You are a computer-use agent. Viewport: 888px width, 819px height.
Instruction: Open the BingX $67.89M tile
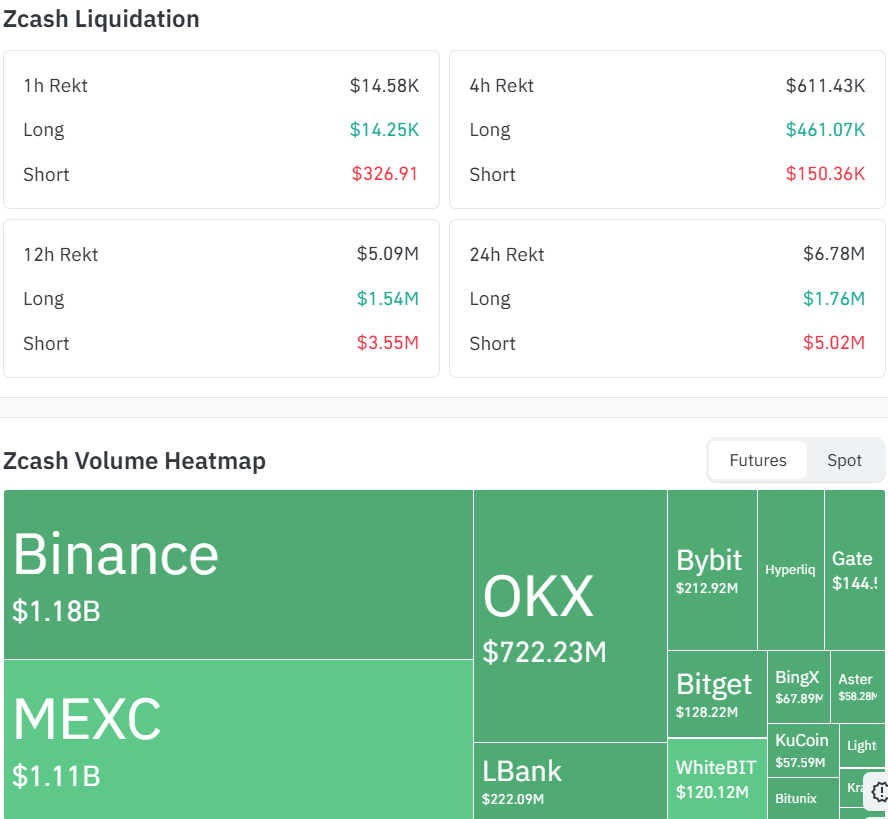[x=799, y=687]
